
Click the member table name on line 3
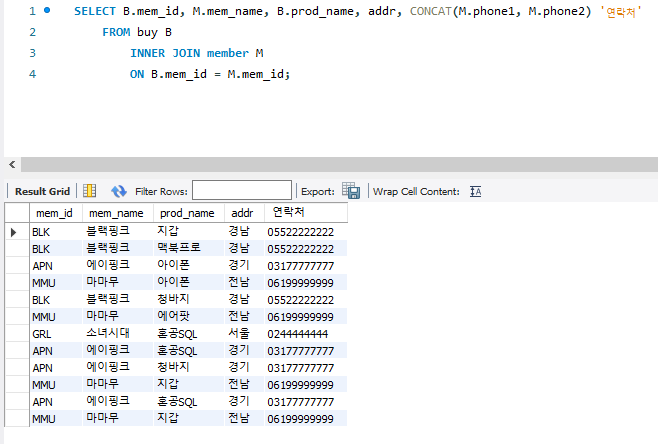228,53
